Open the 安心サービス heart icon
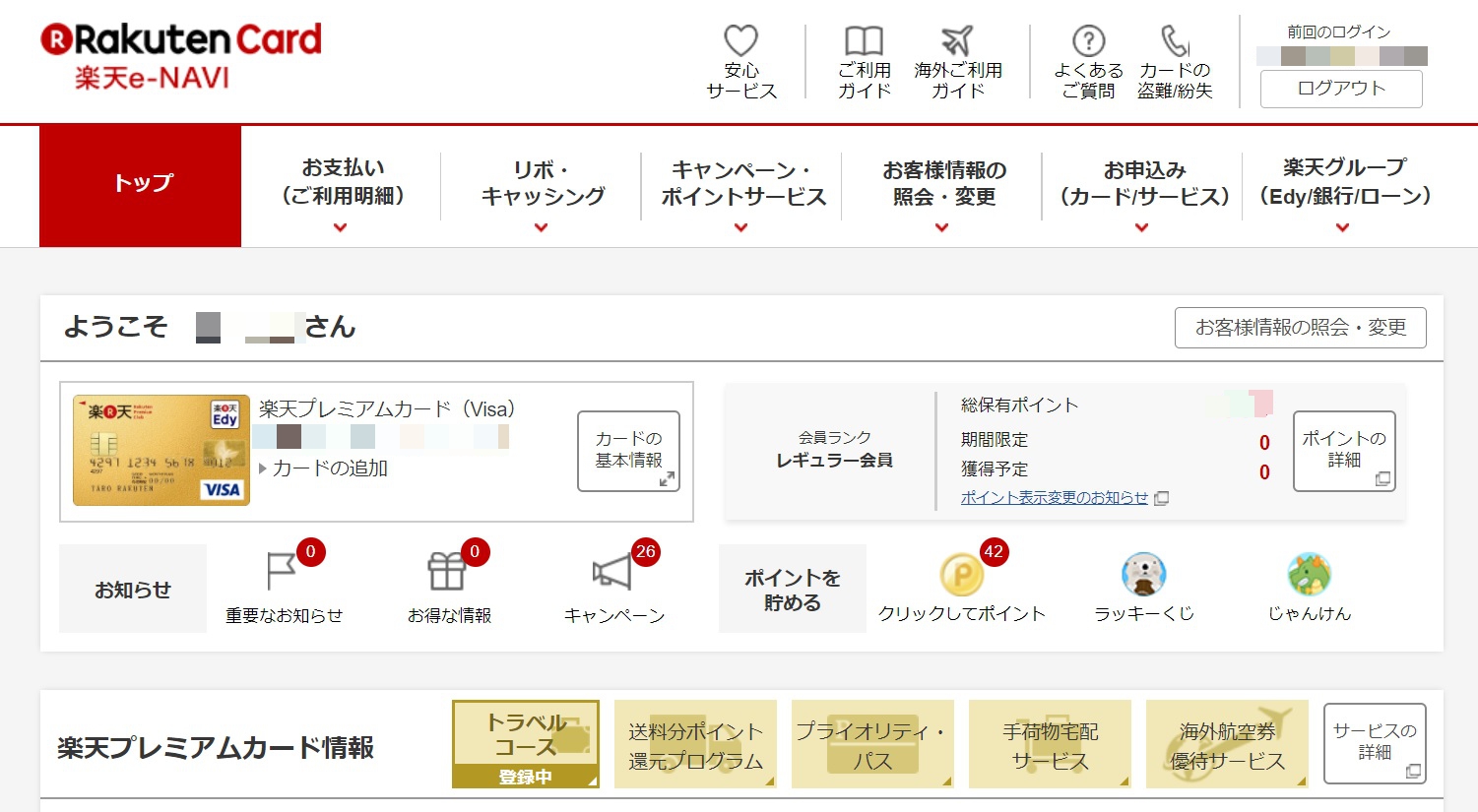Viewport: 1478px width, 812px height. coord(741,40)
